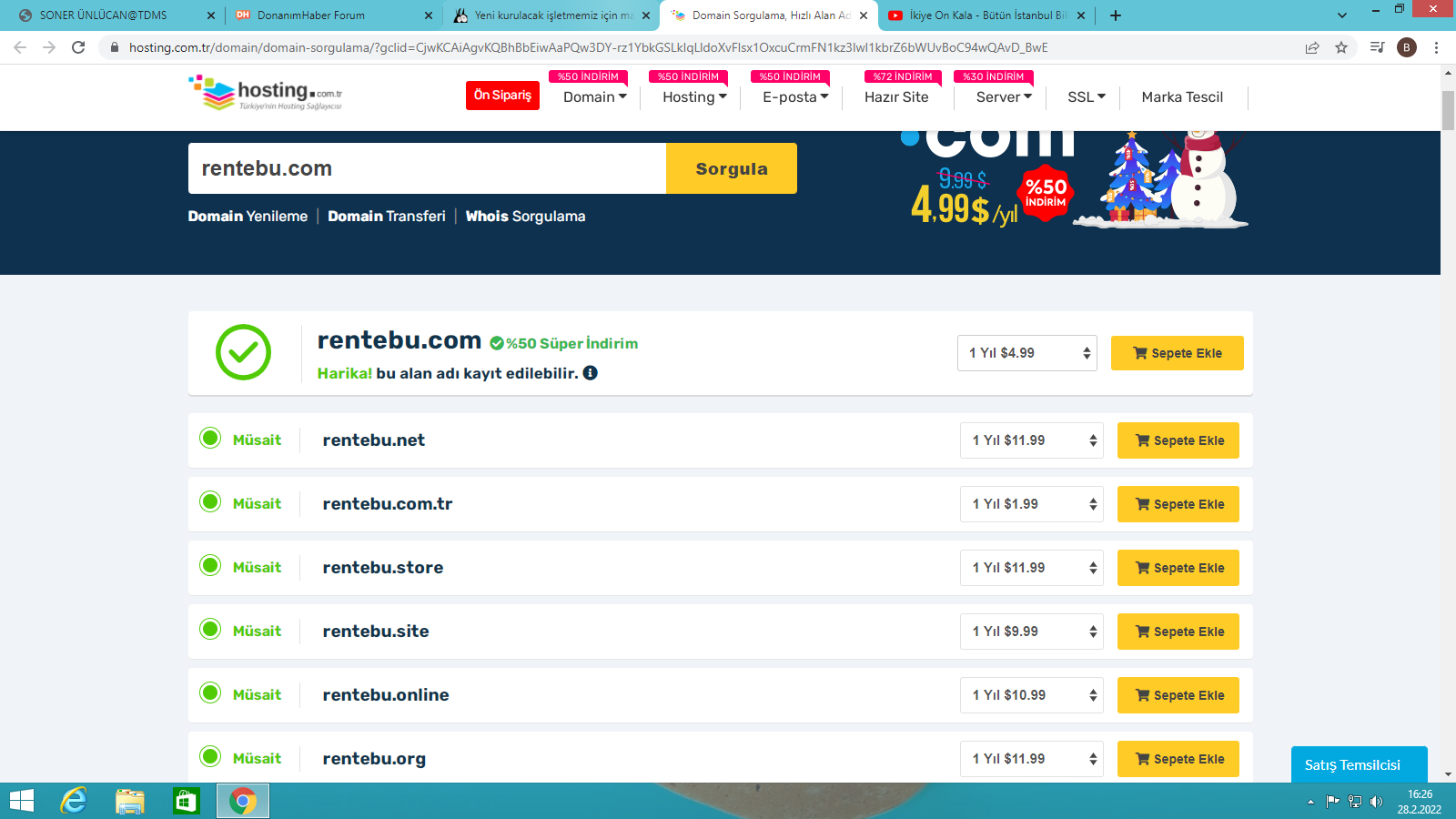Open the Microsoft Store taskbar icon
This screenshot has height=819, width=1456.
(186, 801)
